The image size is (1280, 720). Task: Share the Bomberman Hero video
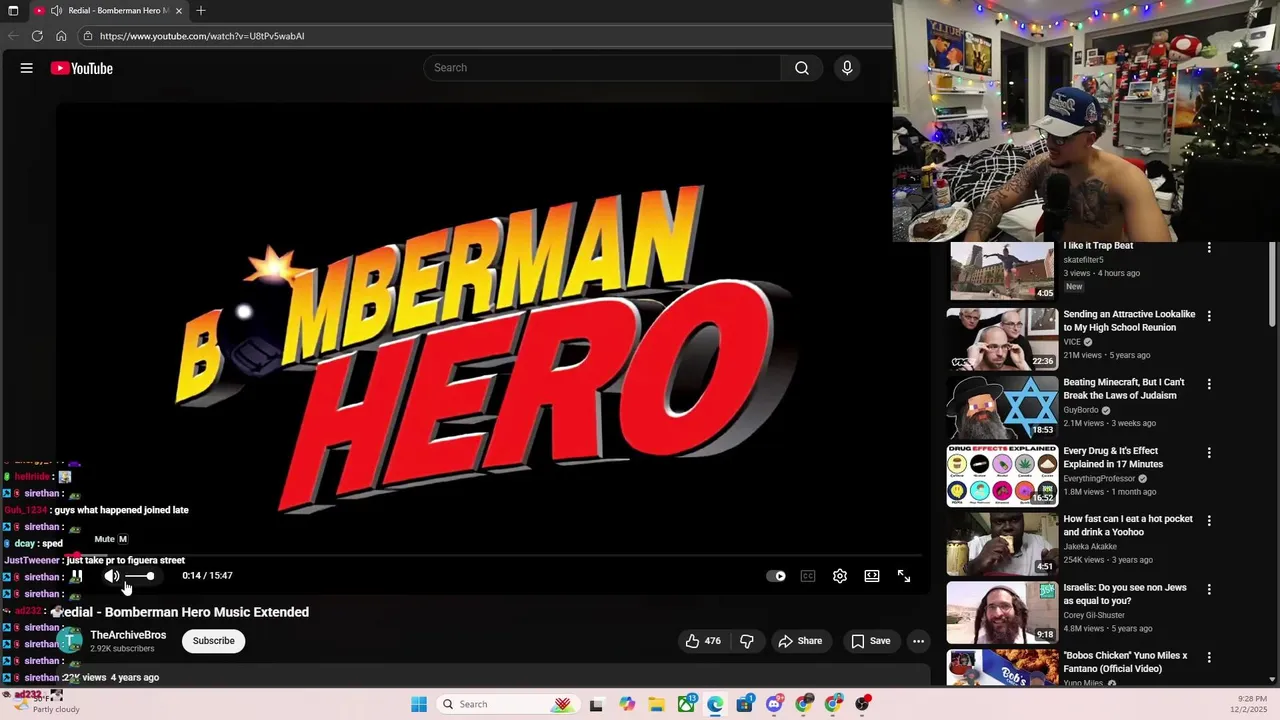point(800,641)
